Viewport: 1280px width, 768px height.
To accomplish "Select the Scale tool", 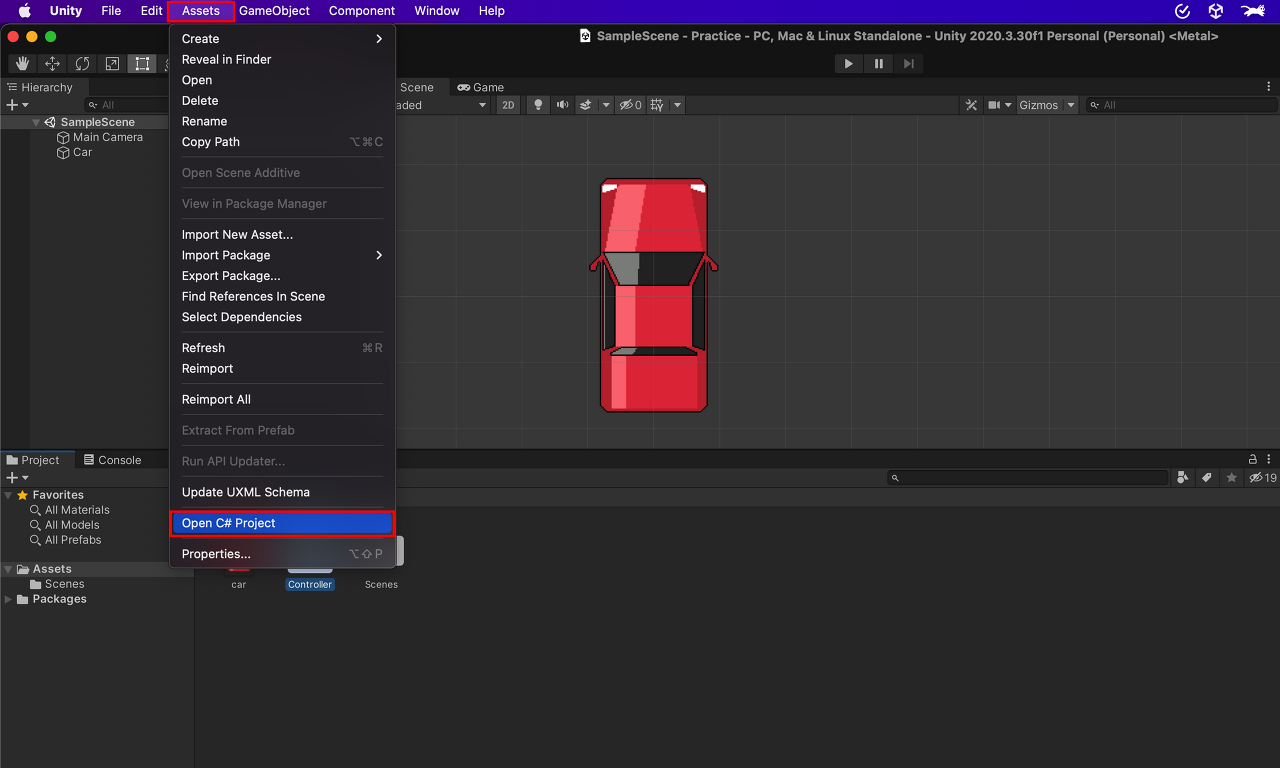I will (112, 64).
